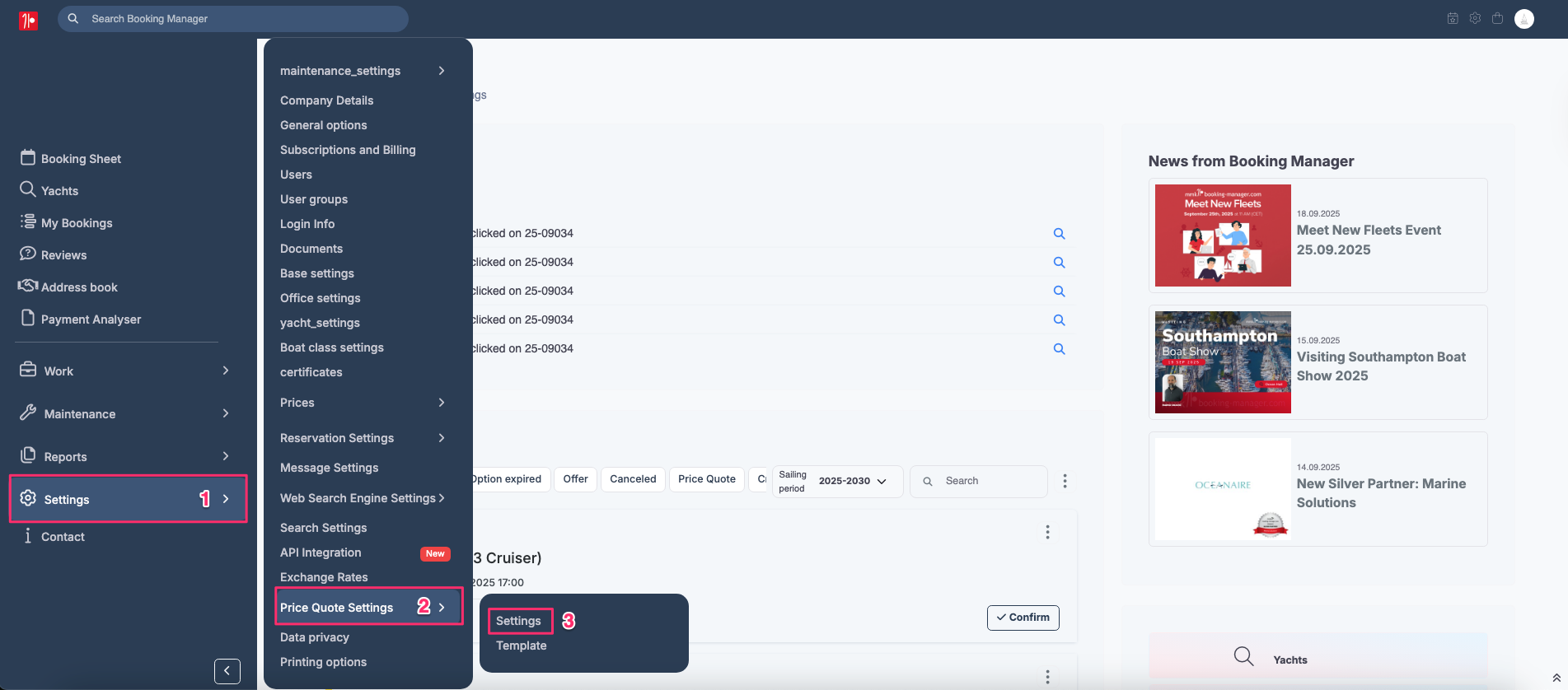Viewport: 1568px width, 690px height.
Task: Open the Meet New Fleets Event 25.09.2025 headline
Action: 1369,240
